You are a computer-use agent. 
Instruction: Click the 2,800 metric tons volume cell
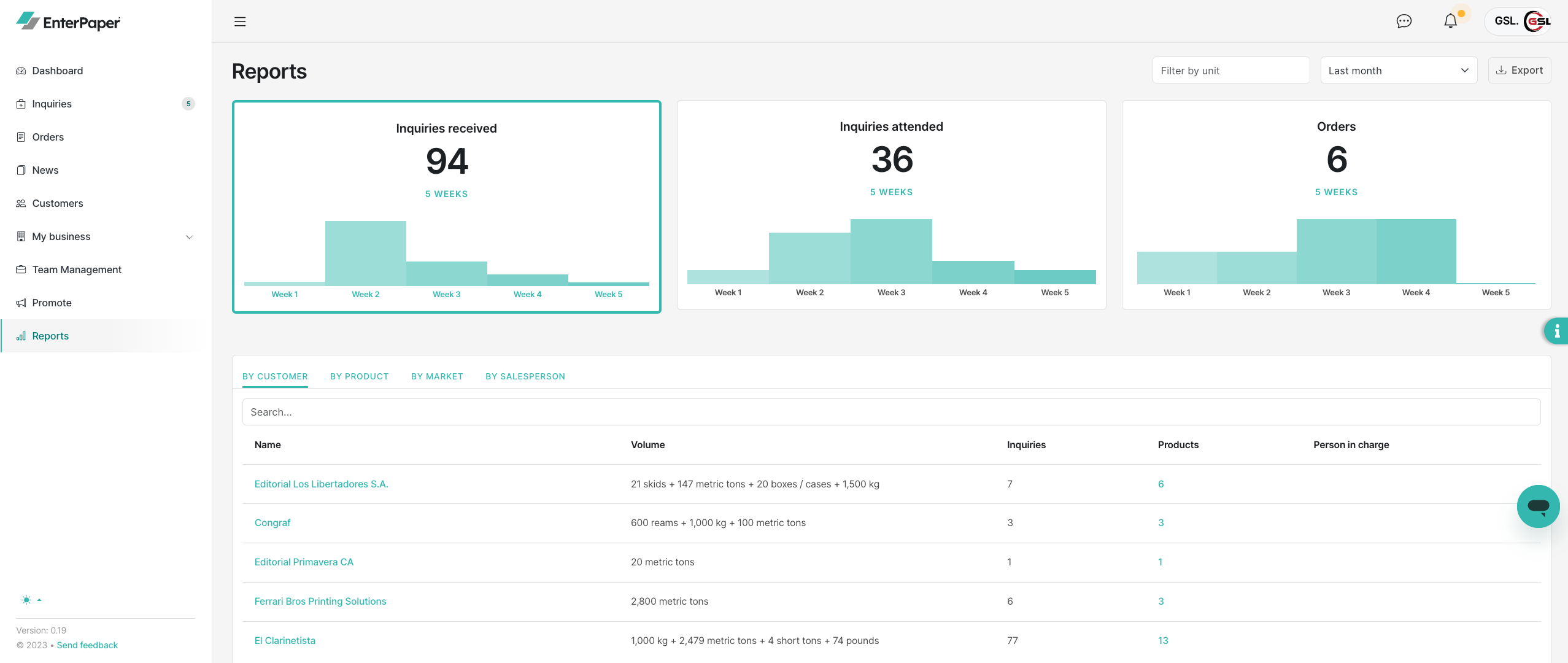[670, 602]
